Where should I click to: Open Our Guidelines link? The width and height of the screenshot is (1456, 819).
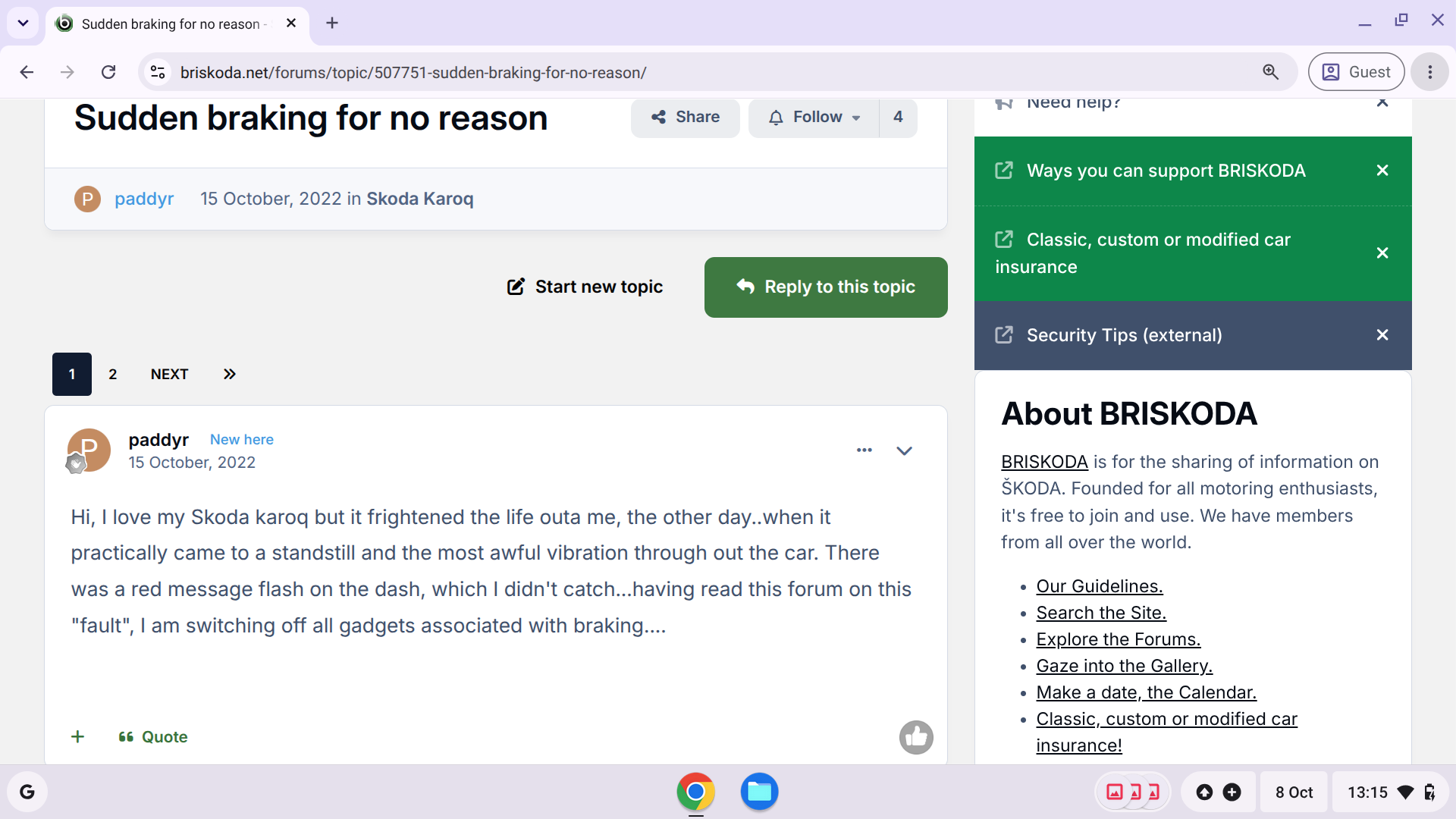tap(1100, 586)
